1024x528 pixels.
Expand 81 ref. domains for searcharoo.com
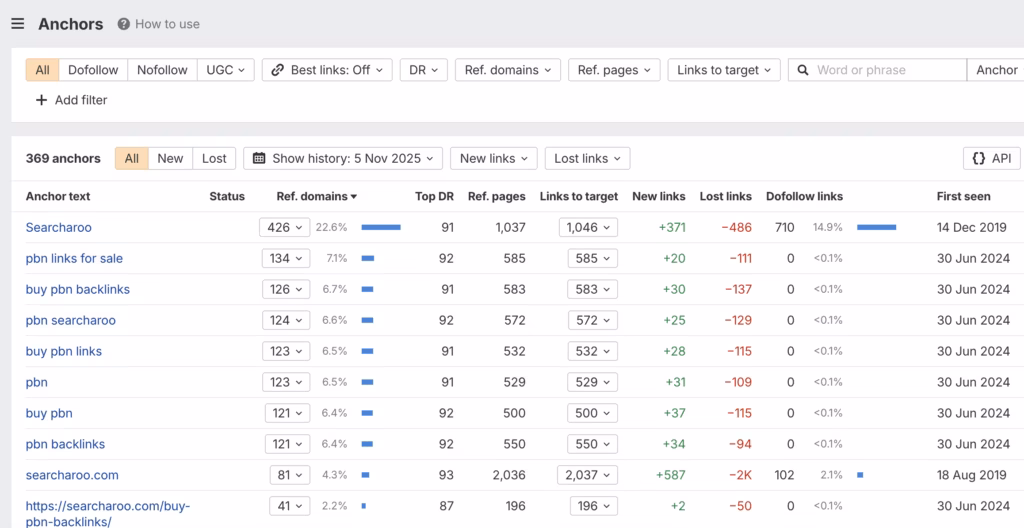[x=290, y=475]
